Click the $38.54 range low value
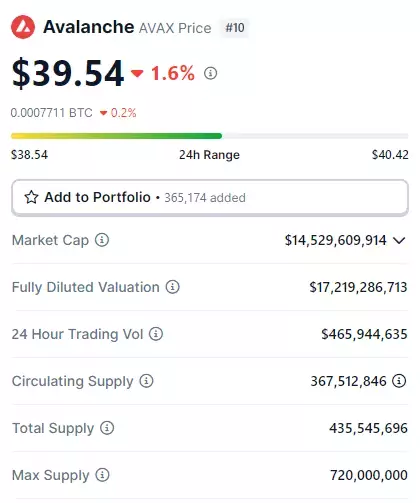This screenshot has width=420, height=503. pos(29,155)
